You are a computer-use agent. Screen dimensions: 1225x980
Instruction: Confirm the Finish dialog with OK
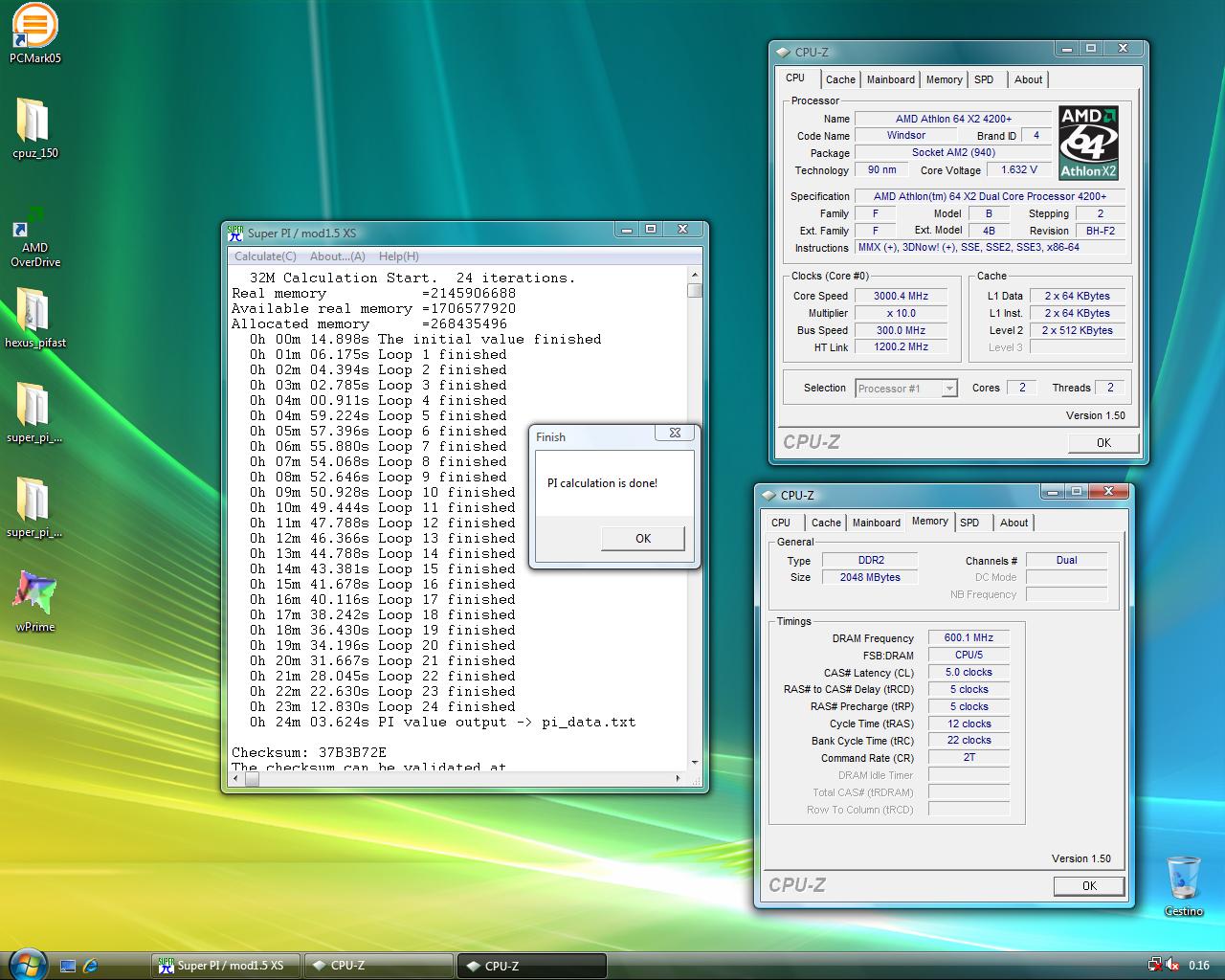pos(643,539)
